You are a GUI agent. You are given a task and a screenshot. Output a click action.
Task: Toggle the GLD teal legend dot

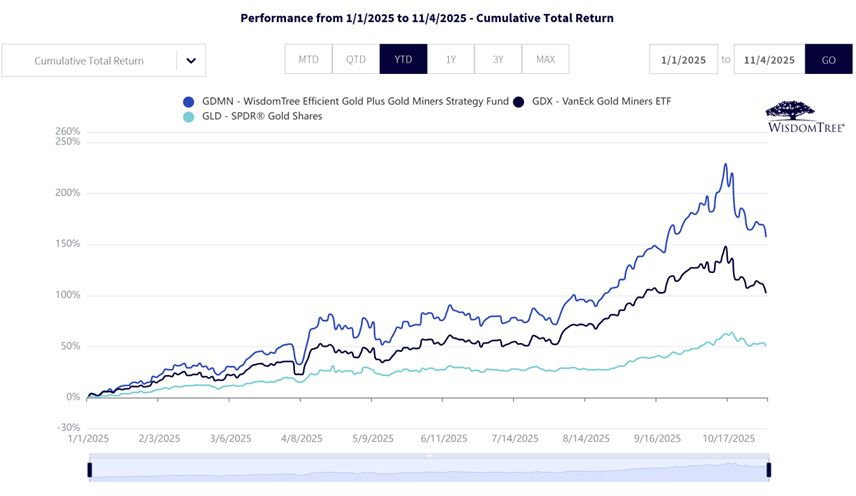pos(188,117)
